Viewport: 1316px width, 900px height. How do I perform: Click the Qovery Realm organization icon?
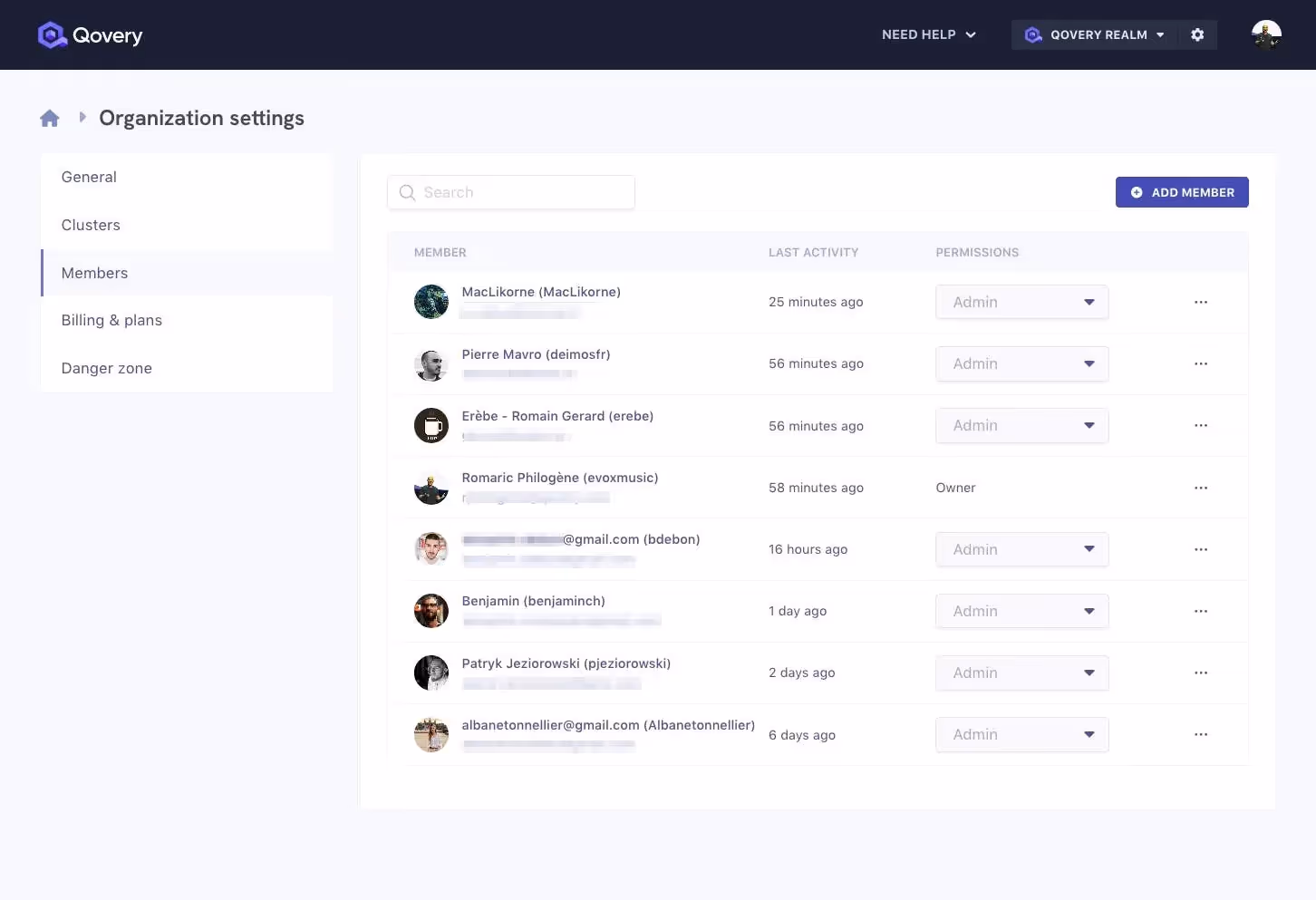[x=1032, y=34]
